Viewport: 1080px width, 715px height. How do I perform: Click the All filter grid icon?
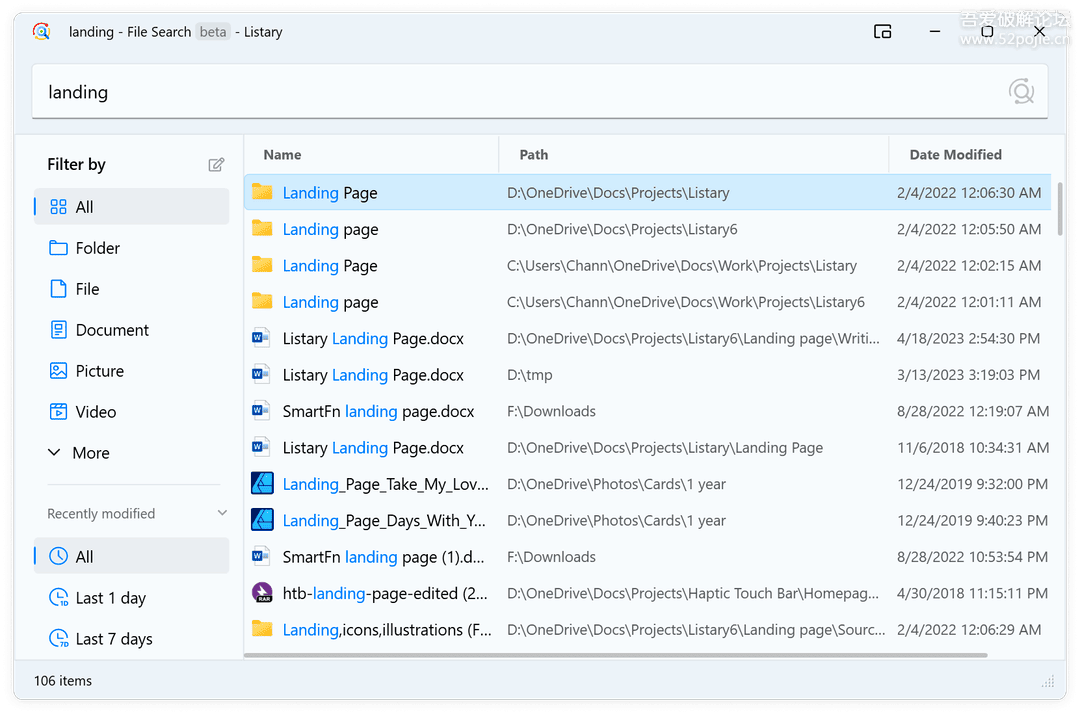click(59, 207)
